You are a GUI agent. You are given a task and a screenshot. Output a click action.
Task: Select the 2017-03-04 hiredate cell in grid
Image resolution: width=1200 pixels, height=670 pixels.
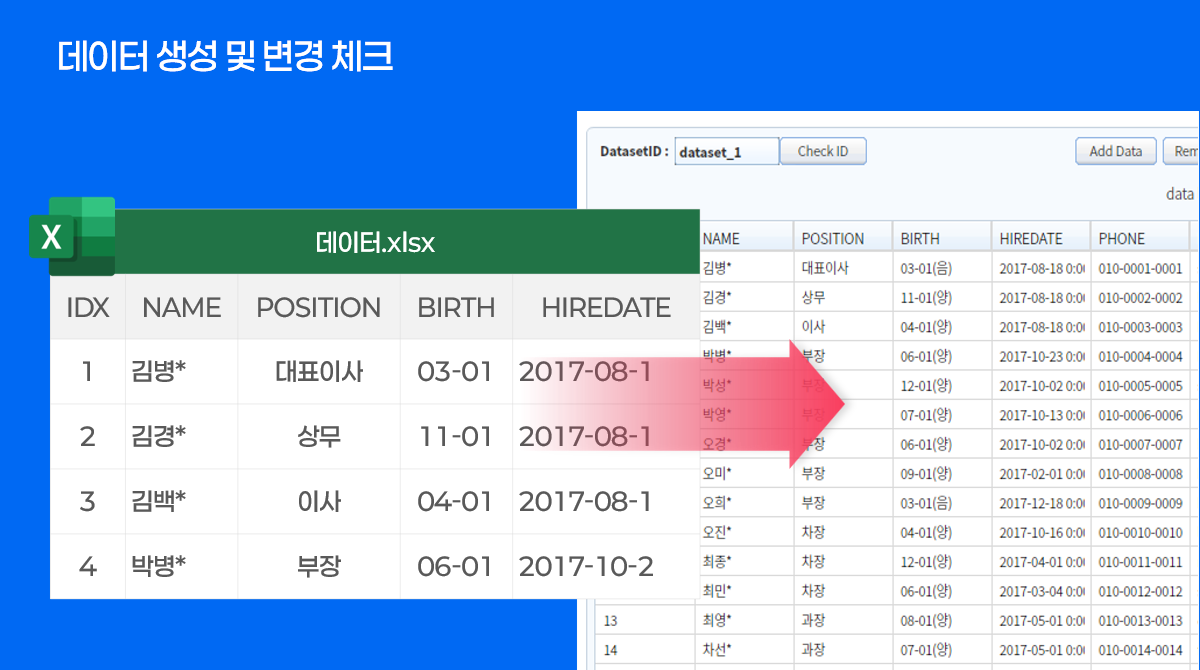tap(1041, 591)
